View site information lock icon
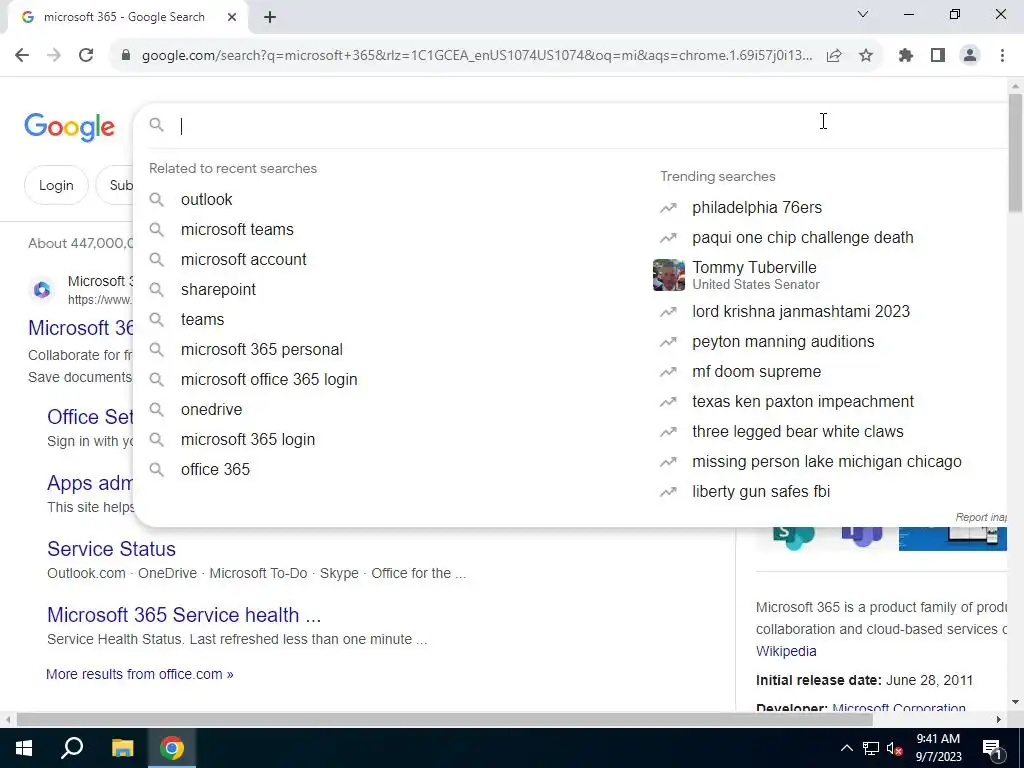This screenshot has width=1024, height=768. coord(126,56)
